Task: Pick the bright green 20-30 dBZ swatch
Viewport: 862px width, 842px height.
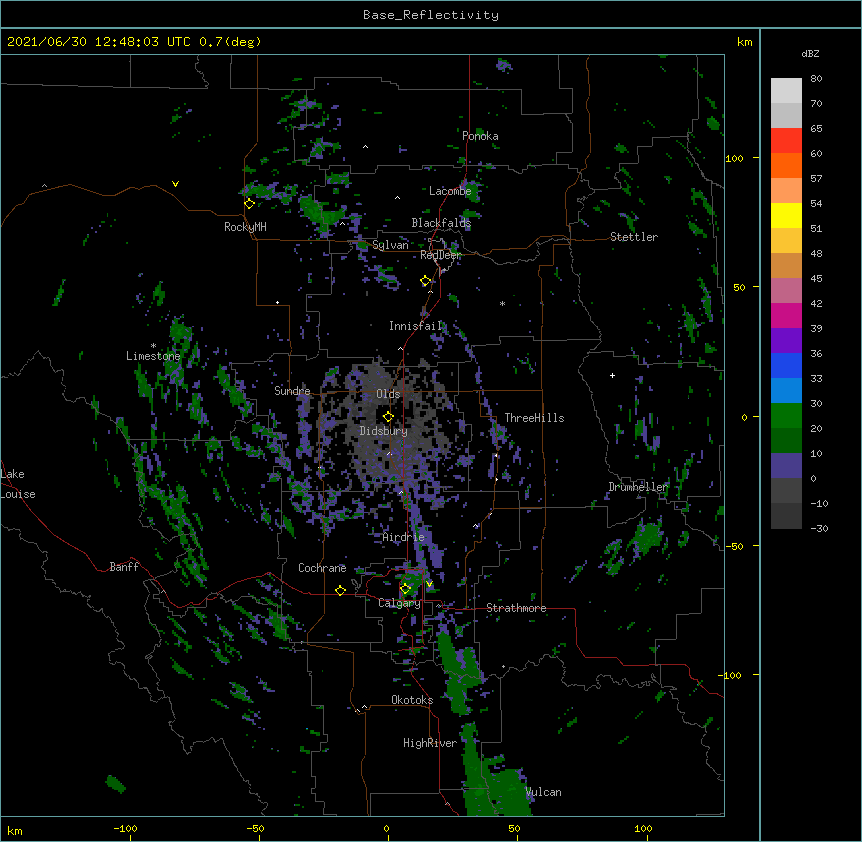Action: click(x=786, y=416)
